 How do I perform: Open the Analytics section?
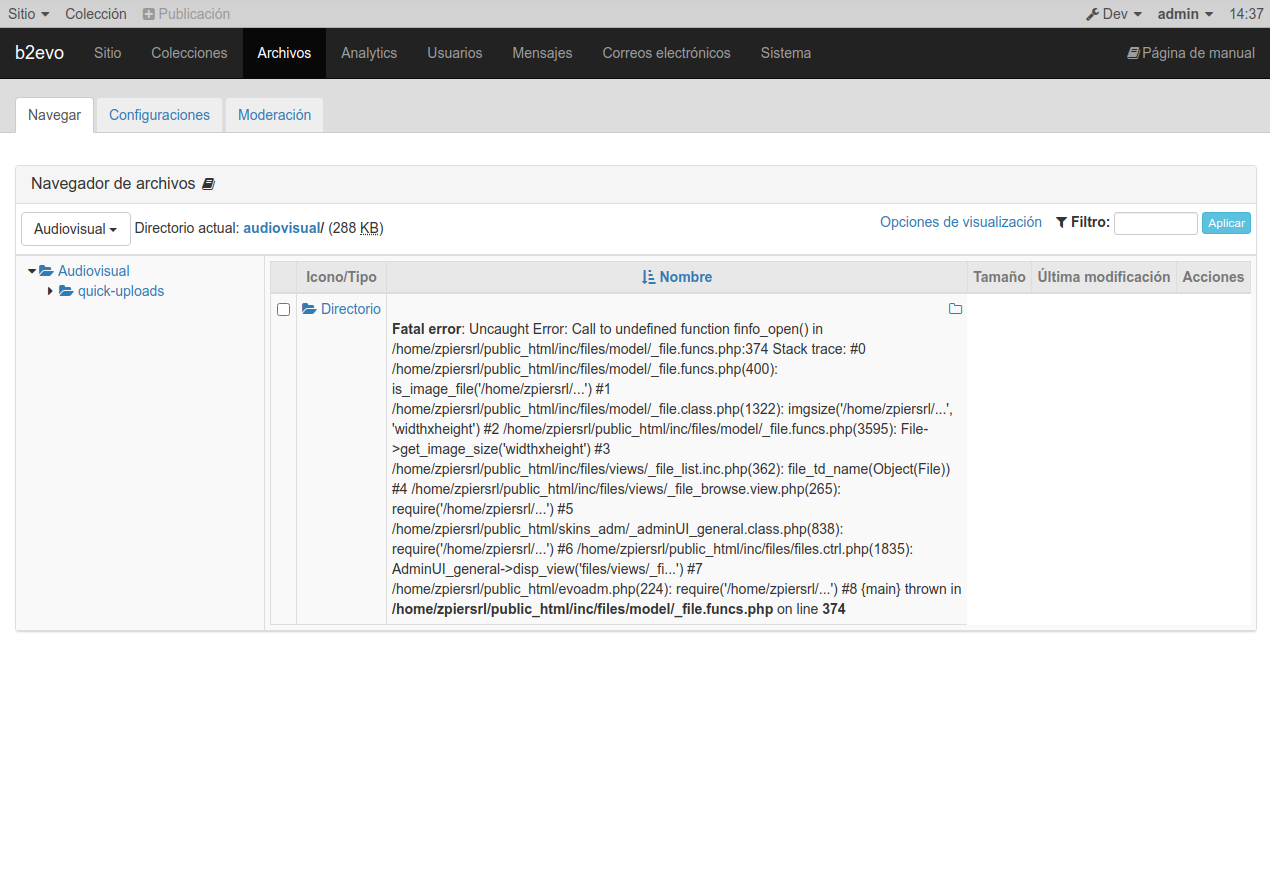(369, 53)
